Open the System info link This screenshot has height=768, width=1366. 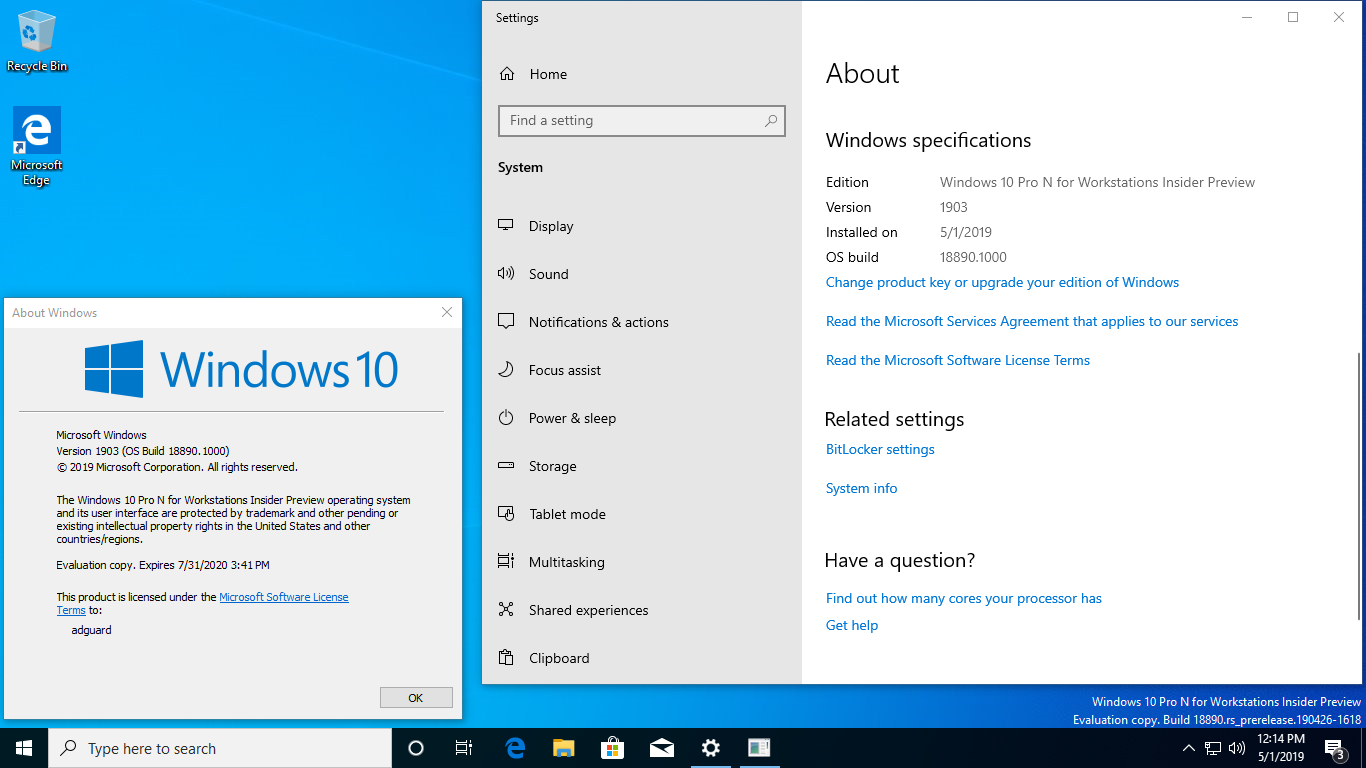(861, 488)
